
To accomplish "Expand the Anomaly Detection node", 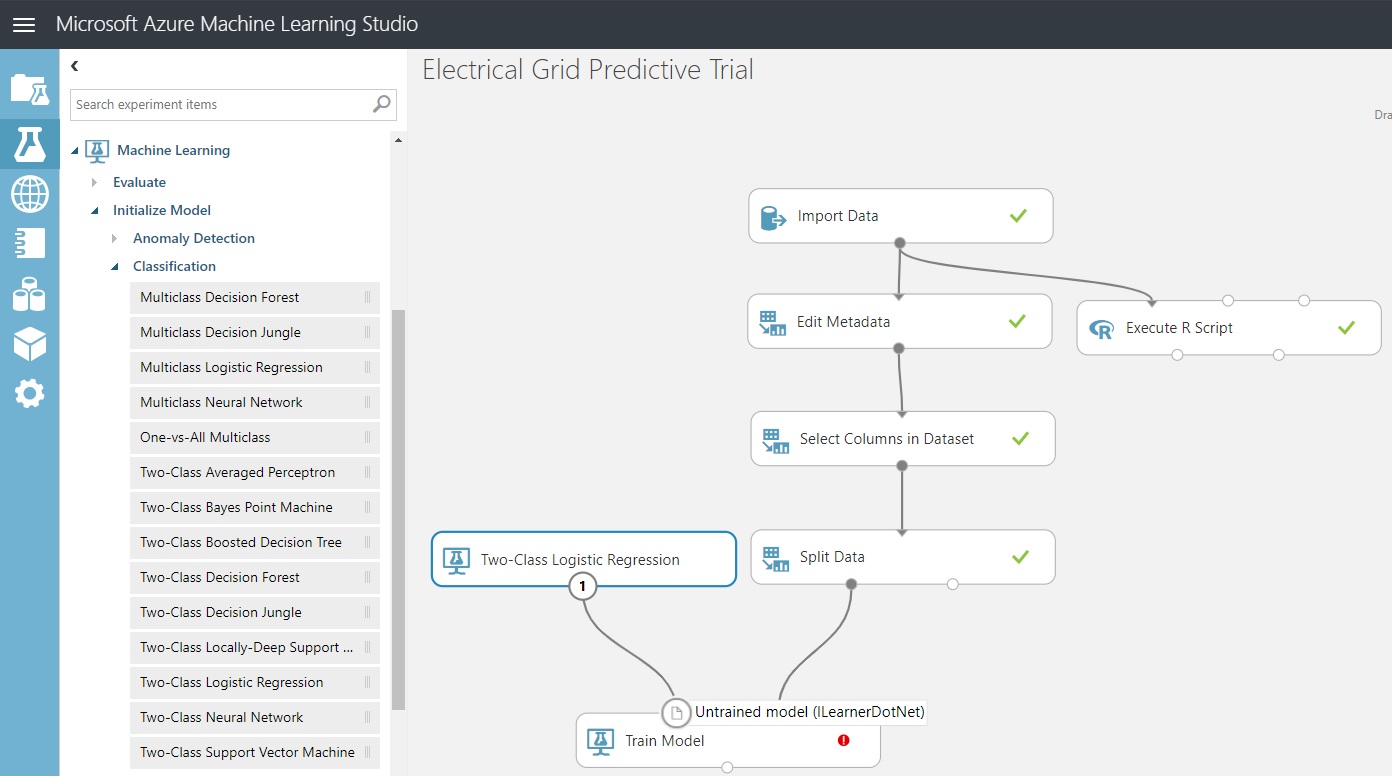I will tap(115, 238).
